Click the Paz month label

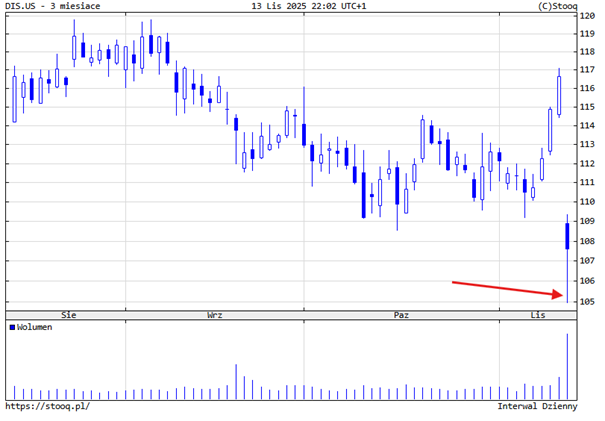[x=402, y=315]
